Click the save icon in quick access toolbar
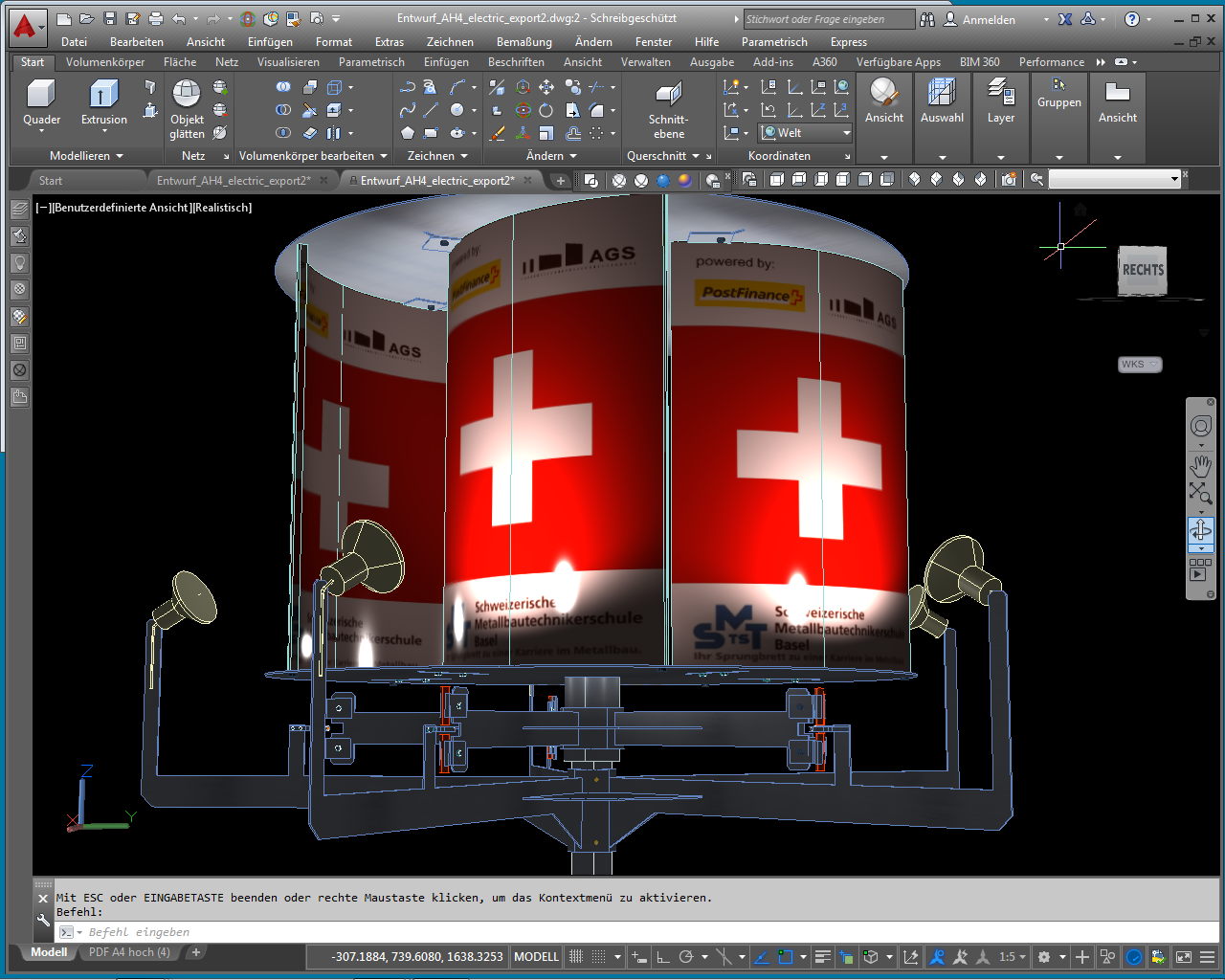This screenshot has height=980, width=1225. point(110,19)
